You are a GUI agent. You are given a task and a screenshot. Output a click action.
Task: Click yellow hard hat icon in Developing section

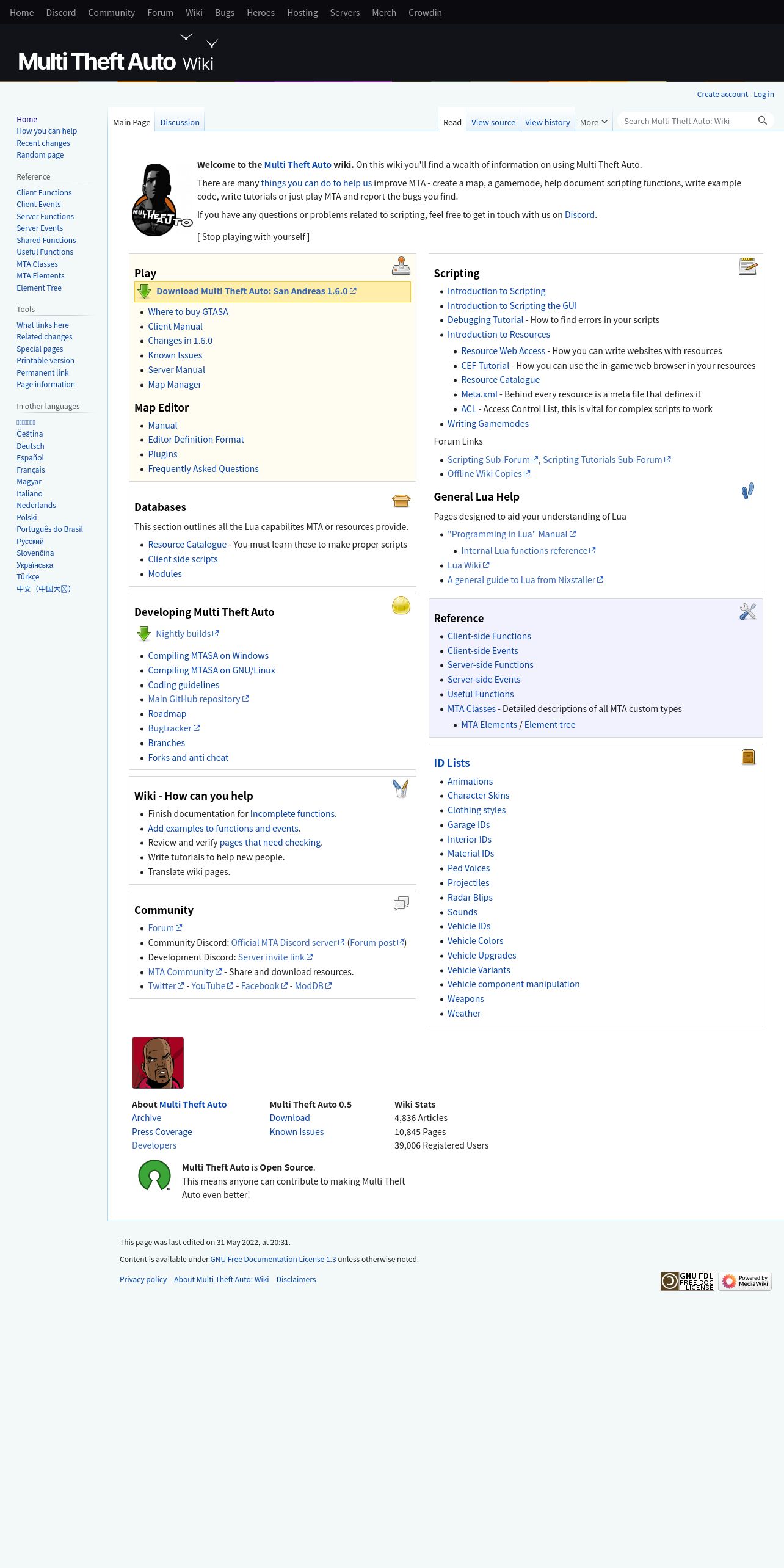(x=401, y=605)
